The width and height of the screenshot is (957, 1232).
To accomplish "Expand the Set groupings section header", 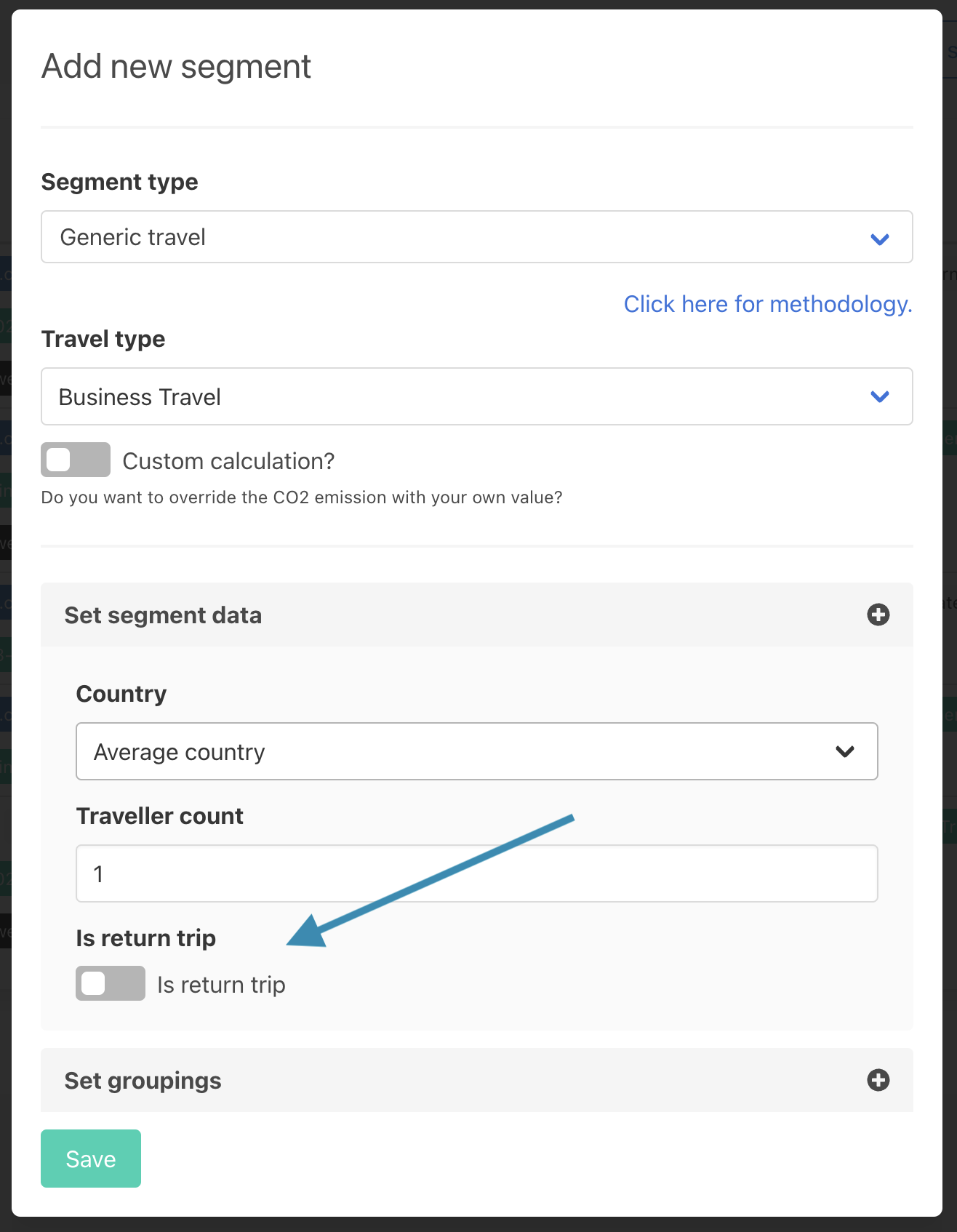I will [143, 1081].
